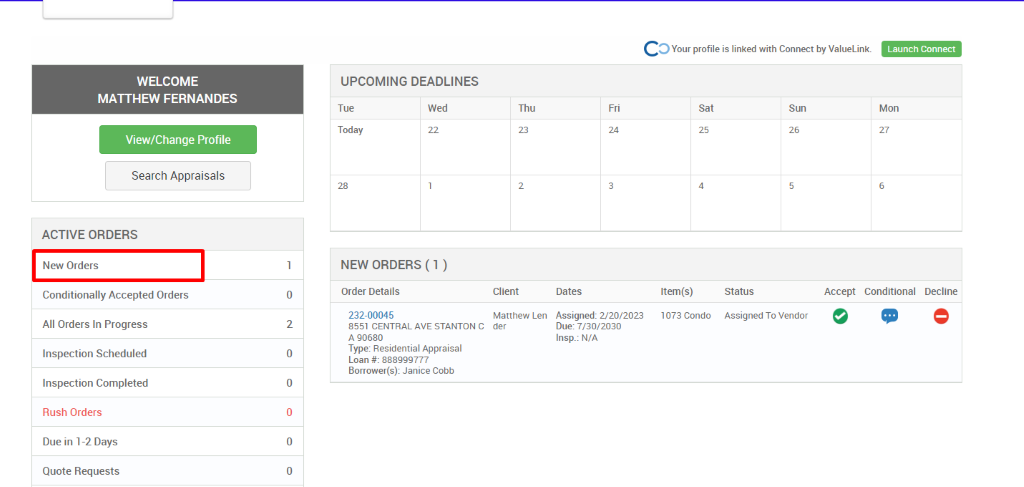Image resolution: width=1024 pixels, height=487 pixels.
Task: Open Conditionally Accepted Orders list
Action: [x=167, y=295]
